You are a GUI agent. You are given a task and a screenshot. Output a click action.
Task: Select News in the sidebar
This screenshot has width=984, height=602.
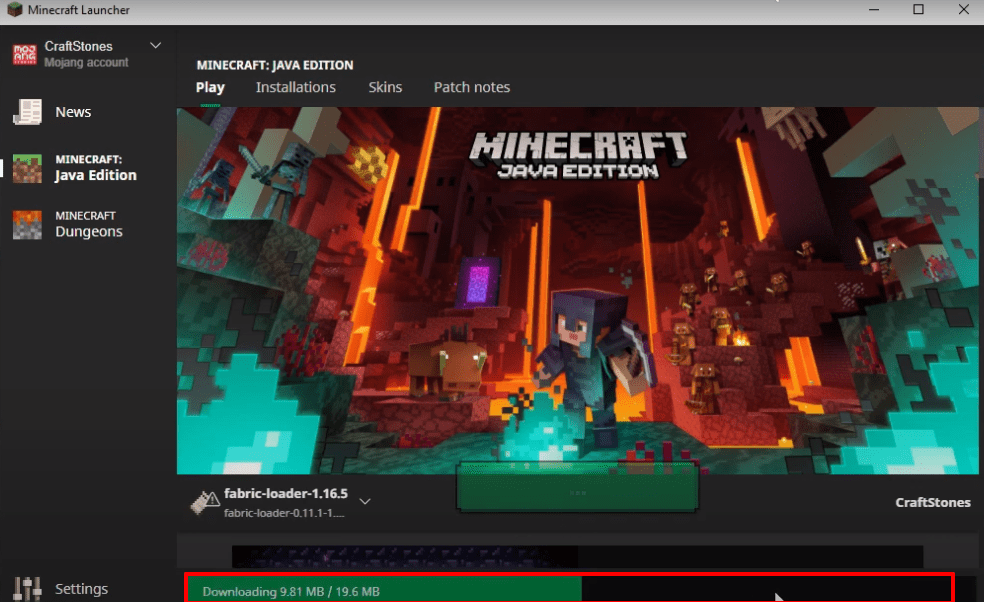[x=73, y=112]
